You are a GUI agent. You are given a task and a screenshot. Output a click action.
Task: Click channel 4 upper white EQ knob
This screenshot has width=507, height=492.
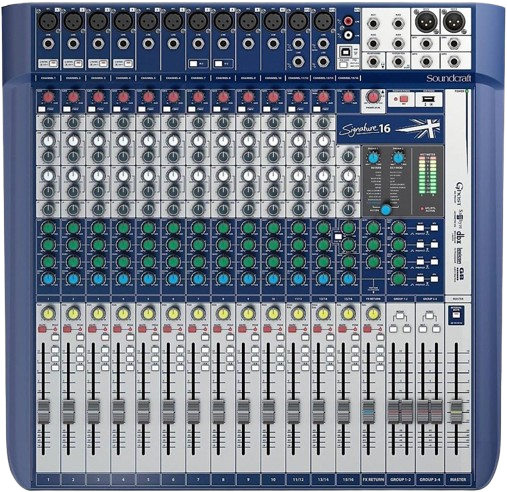point(123,141)
